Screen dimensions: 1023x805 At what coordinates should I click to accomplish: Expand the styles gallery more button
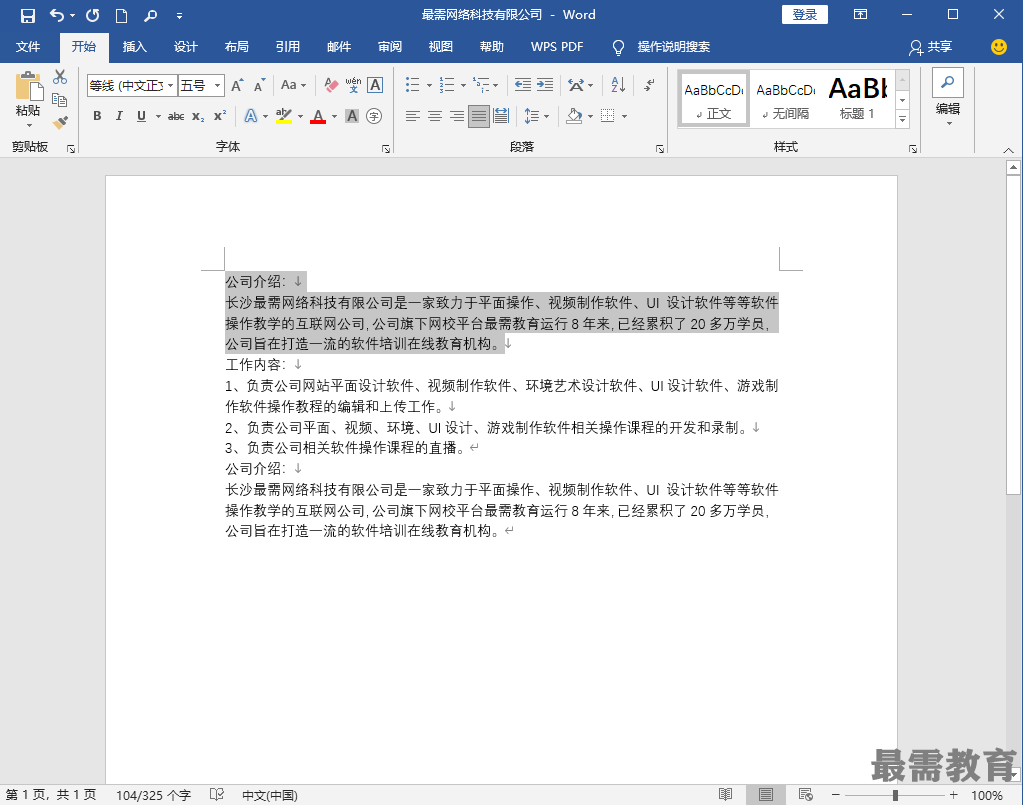coord(903,119)
